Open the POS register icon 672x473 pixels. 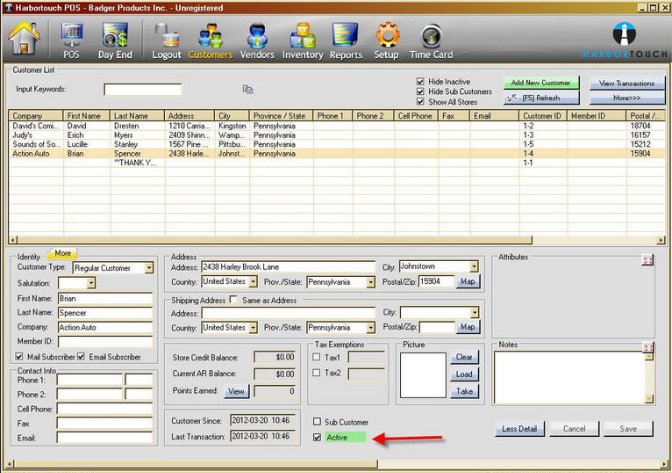click(72, 40)
